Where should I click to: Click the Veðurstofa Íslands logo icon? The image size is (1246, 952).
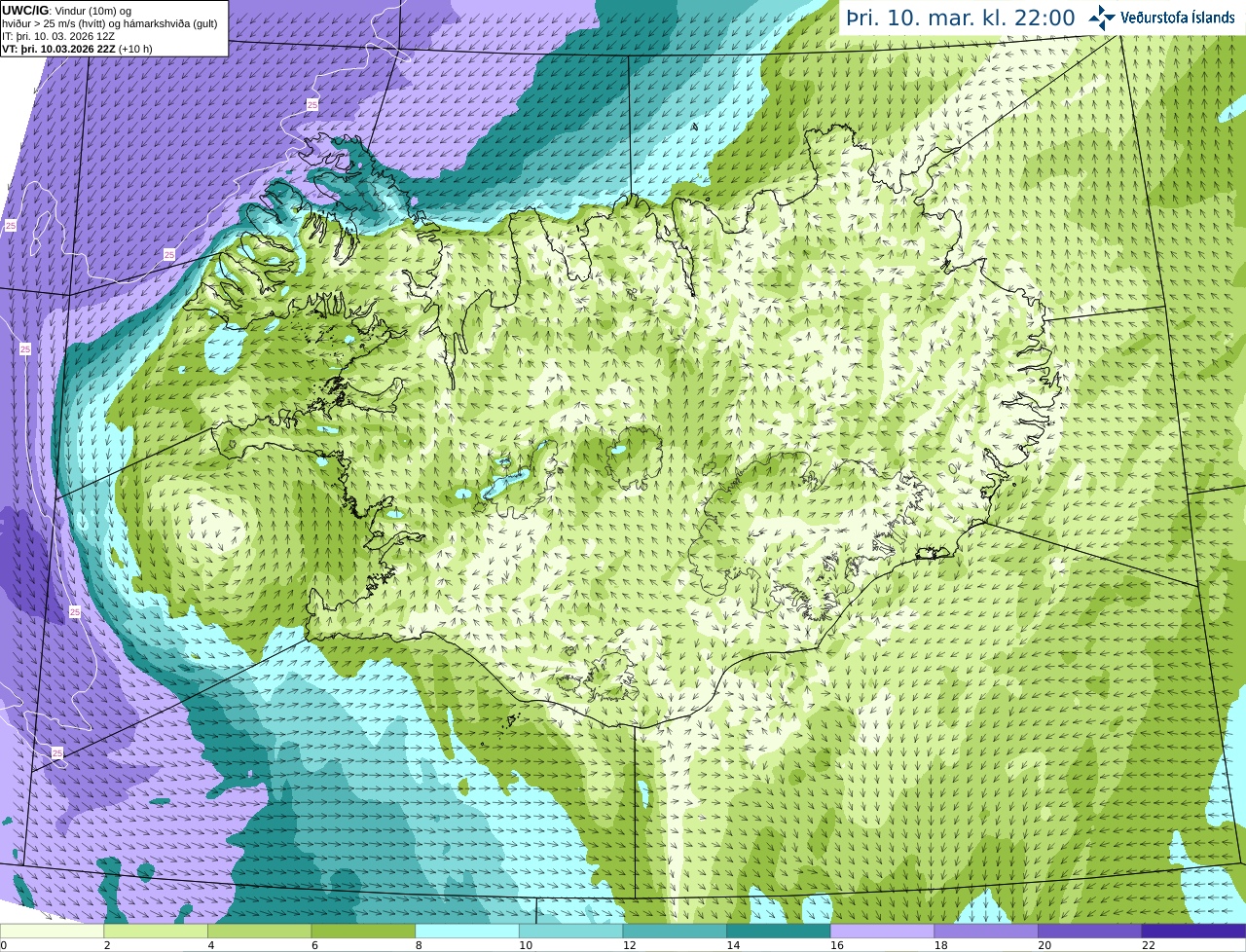point(1101,18)
